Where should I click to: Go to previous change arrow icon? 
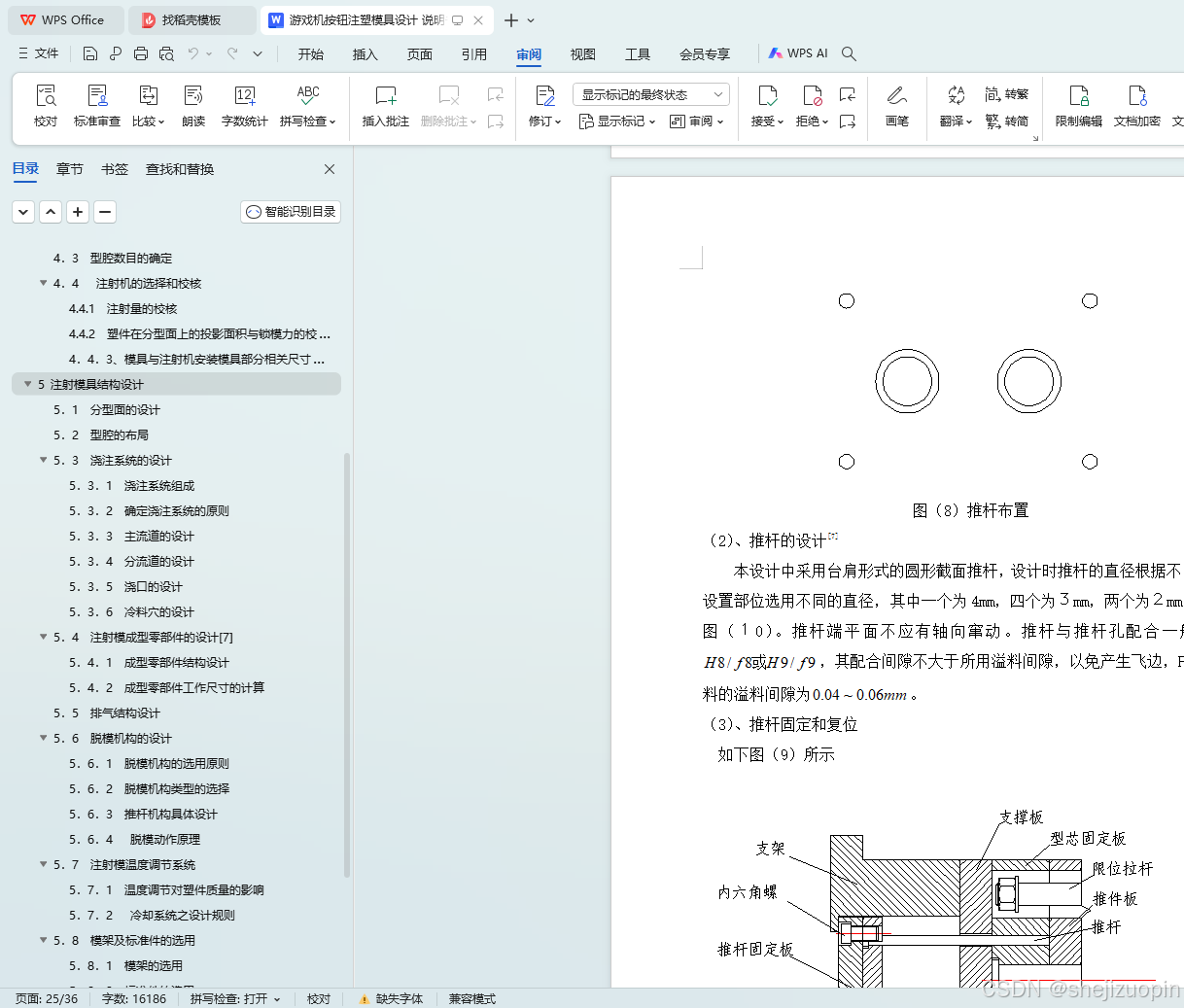(x=848, y=94)
